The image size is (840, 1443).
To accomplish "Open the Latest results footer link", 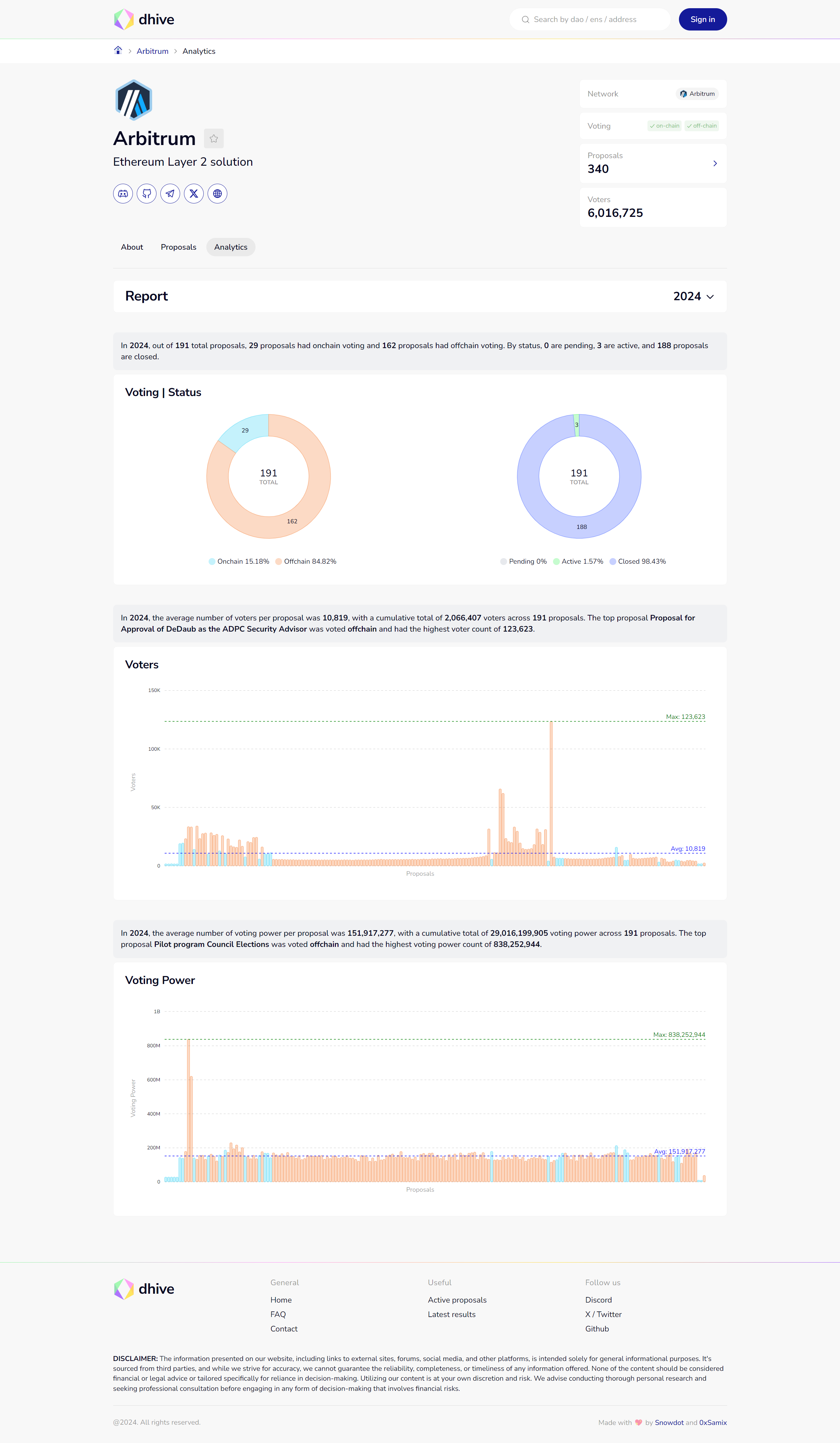I will pos(452,1314).
